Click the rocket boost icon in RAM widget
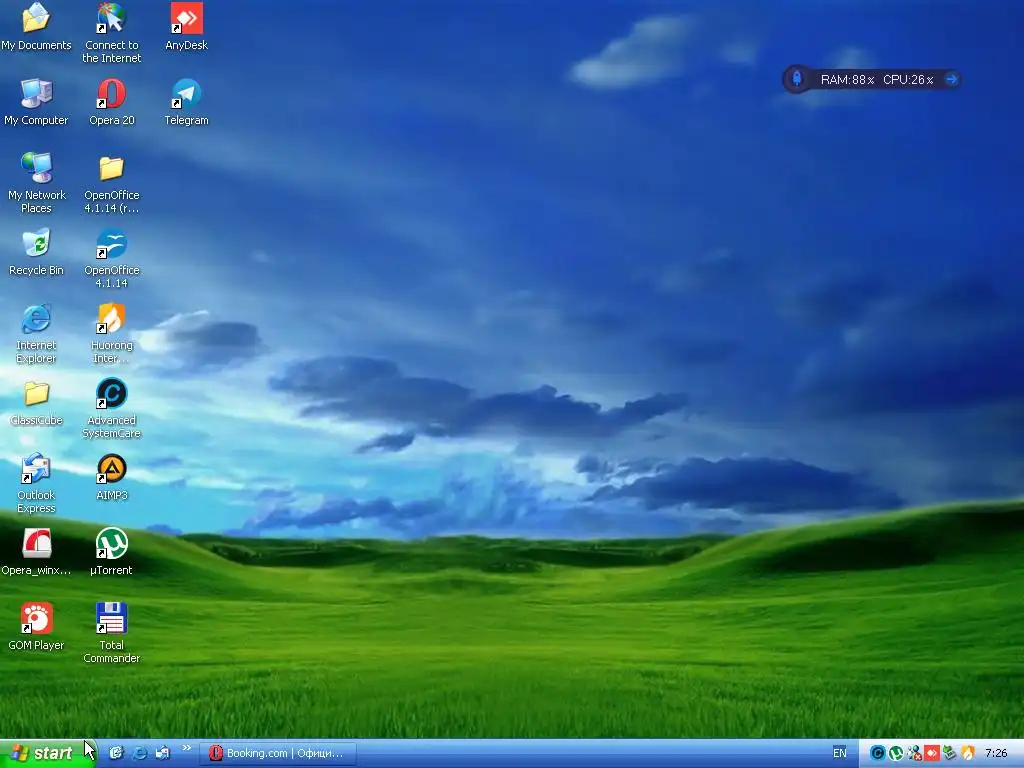The width and height of the screenshot is (1024, 768). (x=797, y=79)
